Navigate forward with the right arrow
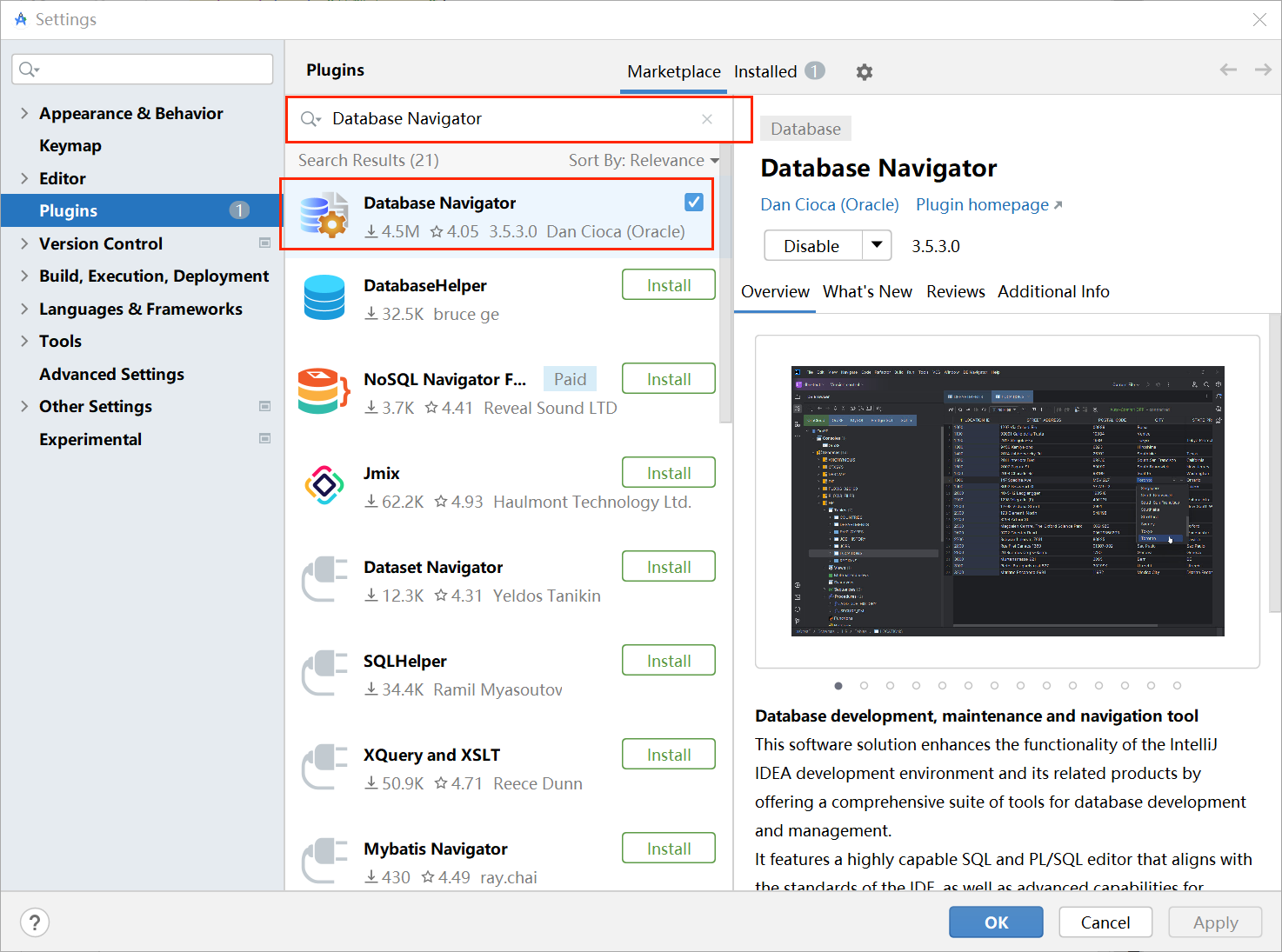The width and height of the screenshot is (1282, 952). 1263,70
